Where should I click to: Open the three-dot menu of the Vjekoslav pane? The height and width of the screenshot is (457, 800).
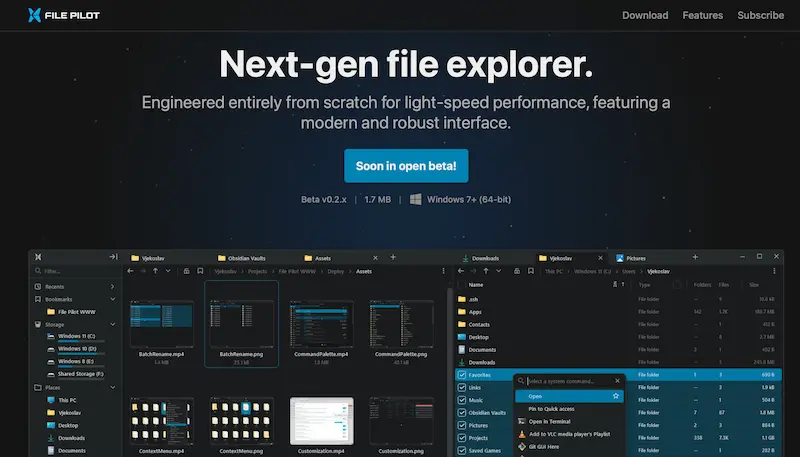[x=774, y=271]
